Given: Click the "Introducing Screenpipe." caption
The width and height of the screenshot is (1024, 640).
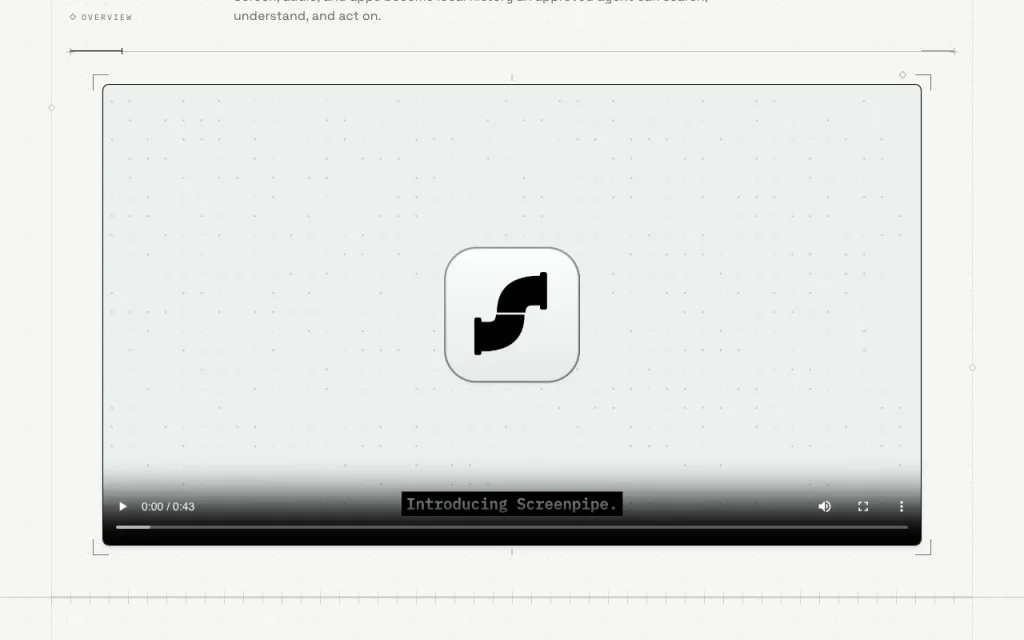Looking at the screenshot, I should click(x=511, y=504).
